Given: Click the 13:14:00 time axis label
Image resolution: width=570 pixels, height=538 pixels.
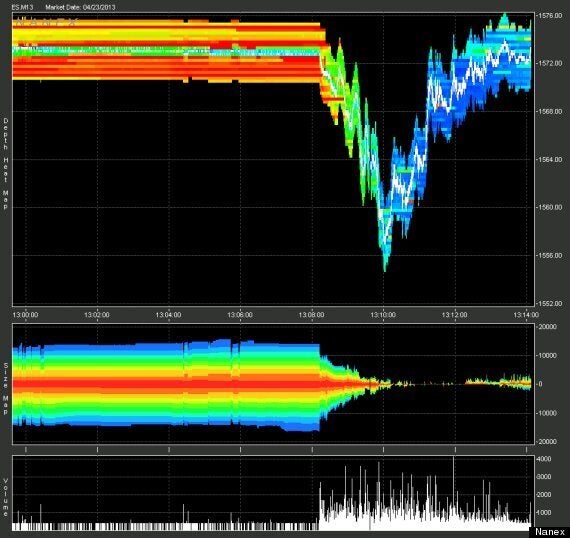Looking at the screenshot, I should point(526,315).
